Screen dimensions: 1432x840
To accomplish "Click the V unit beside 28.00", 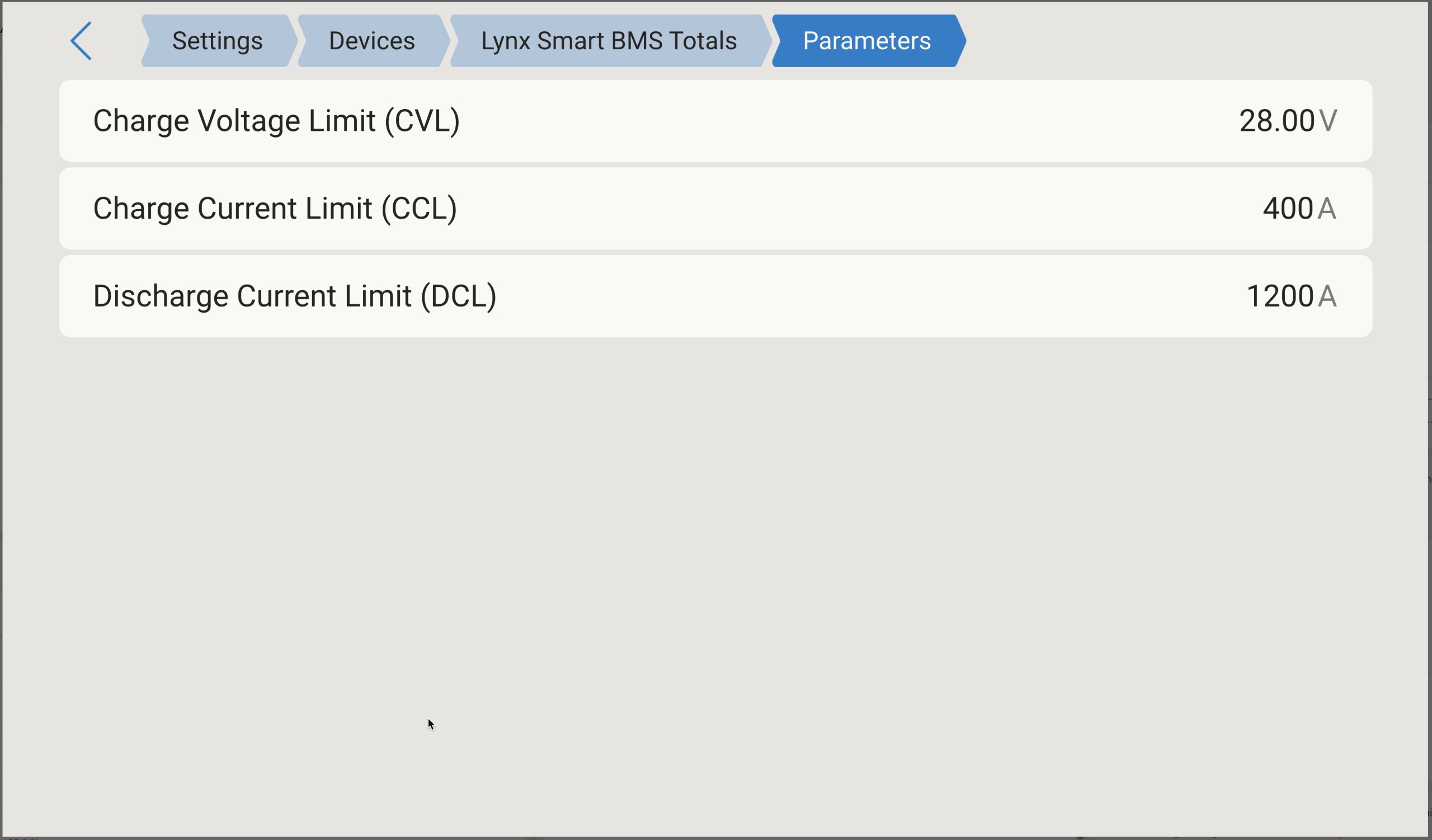I will coord(1328,121).
